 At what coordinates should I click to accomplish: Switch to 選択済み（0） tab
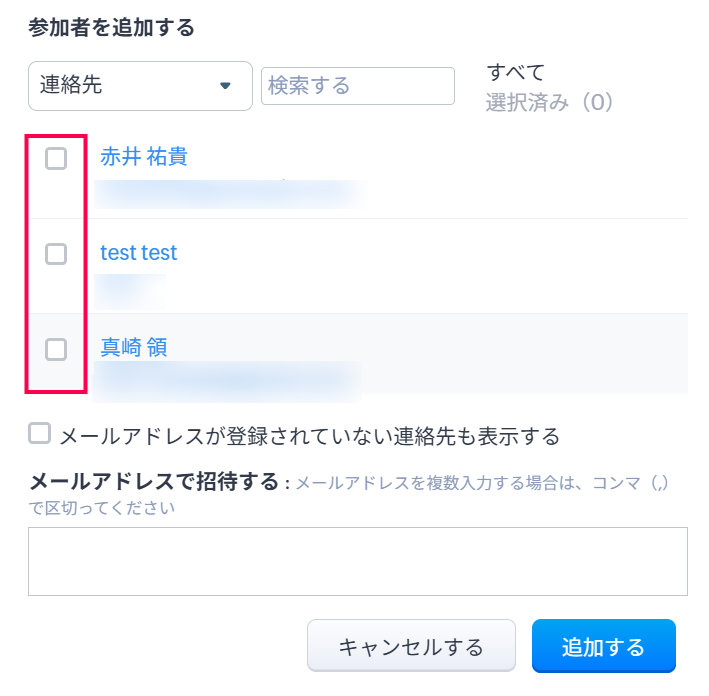pos(548,102)
